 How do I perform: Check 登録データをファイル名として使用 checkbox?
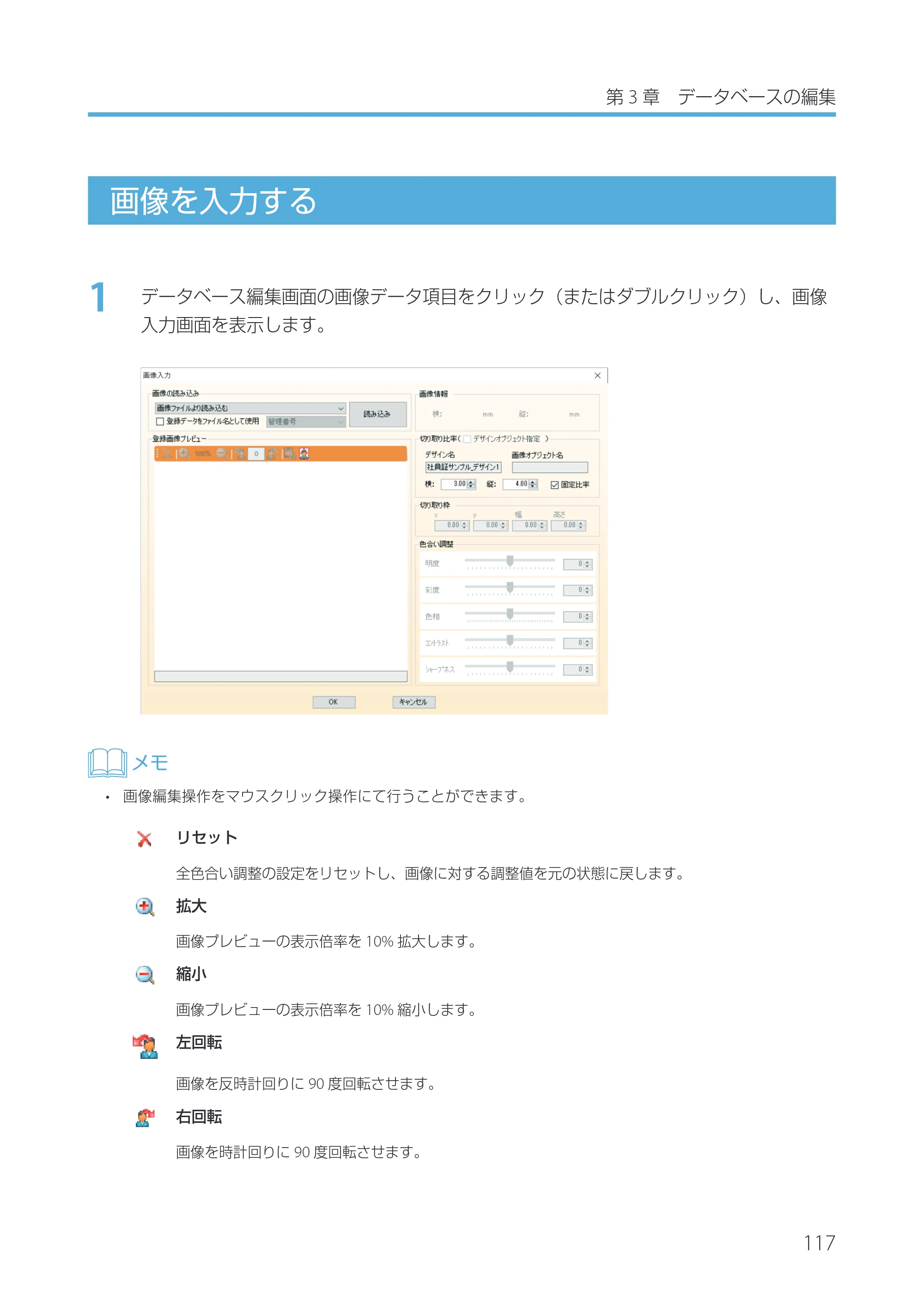click(160, 422)
